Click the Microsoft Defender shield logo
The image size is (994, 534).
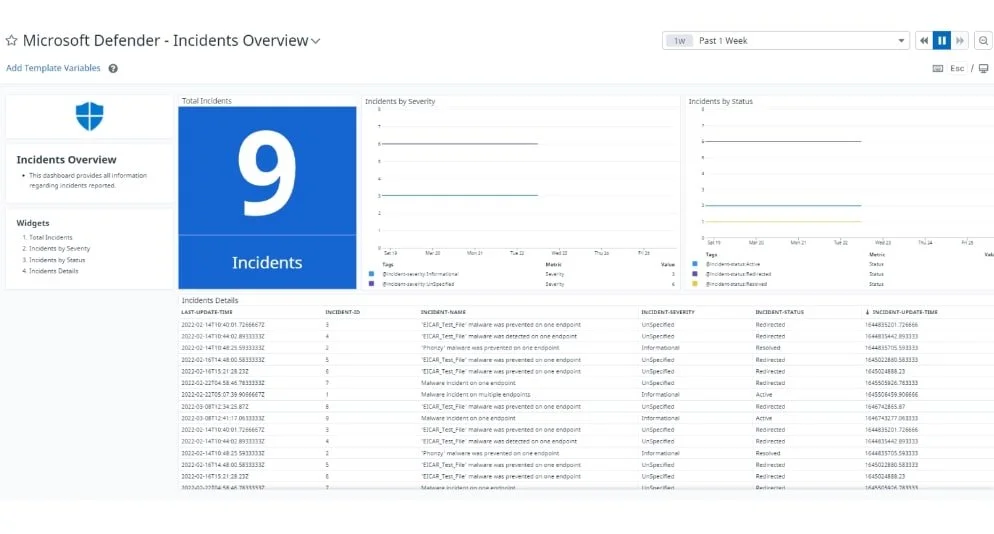(89, 116)
